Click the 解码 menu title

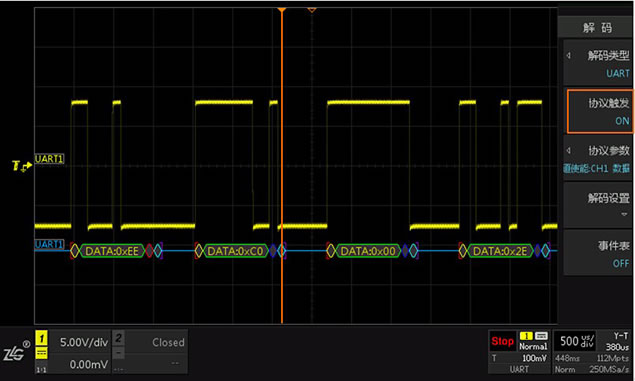[597, 28]
